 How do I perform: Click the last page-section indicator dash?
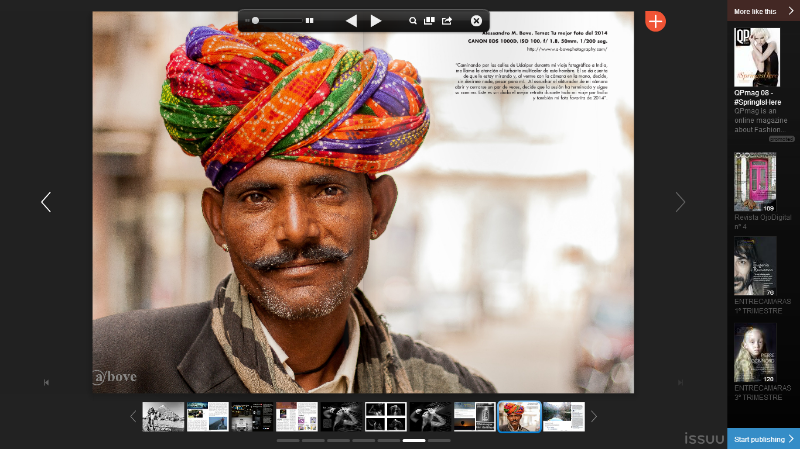pos(439,440)
